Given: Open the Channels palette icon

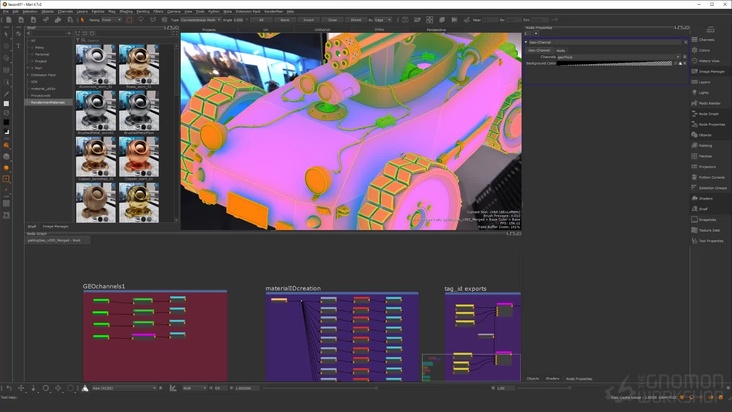Looking at the screenshot, I should (693, 39).
